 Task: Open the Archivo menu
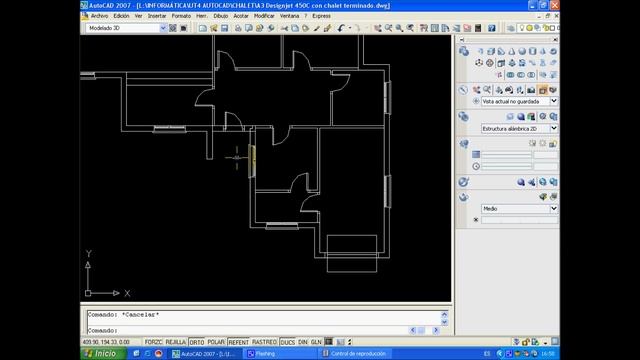tap(99, 16)
